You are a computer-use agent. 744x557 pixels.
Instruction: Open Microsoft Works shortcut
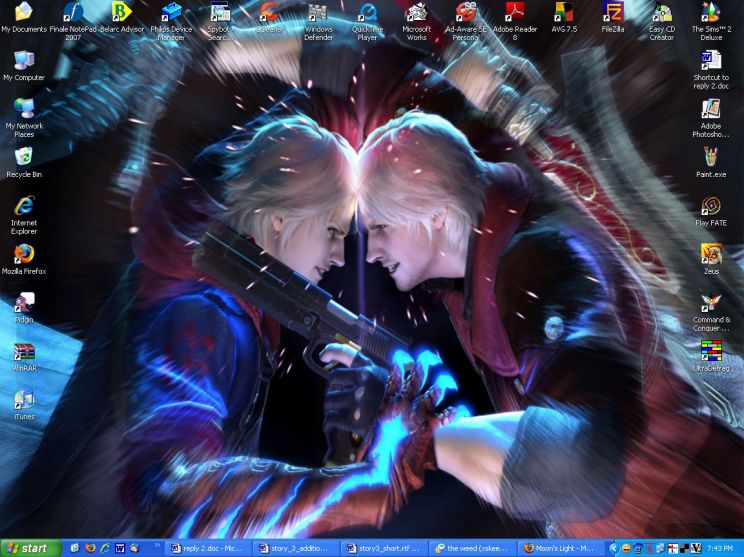coord(417,20)
